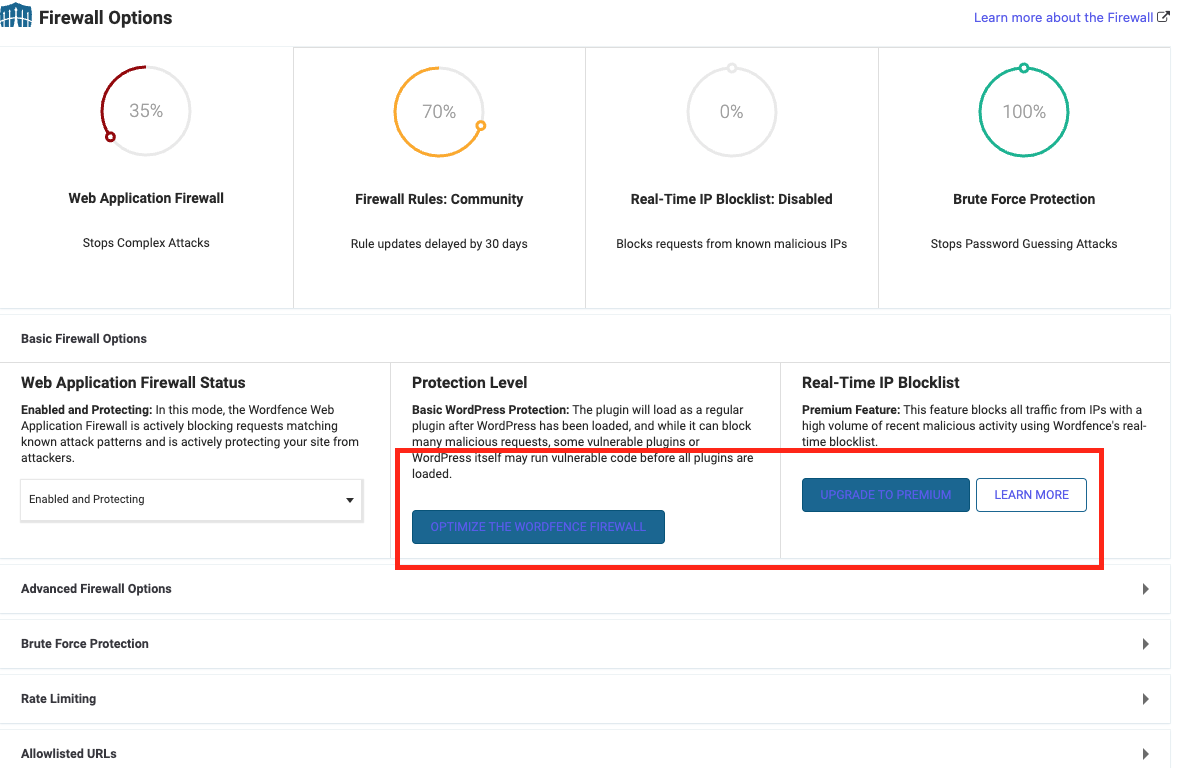1198x768 pixels.
Task: Open the Enabled and Protecting status dropdown
Action: coord(192,500)
